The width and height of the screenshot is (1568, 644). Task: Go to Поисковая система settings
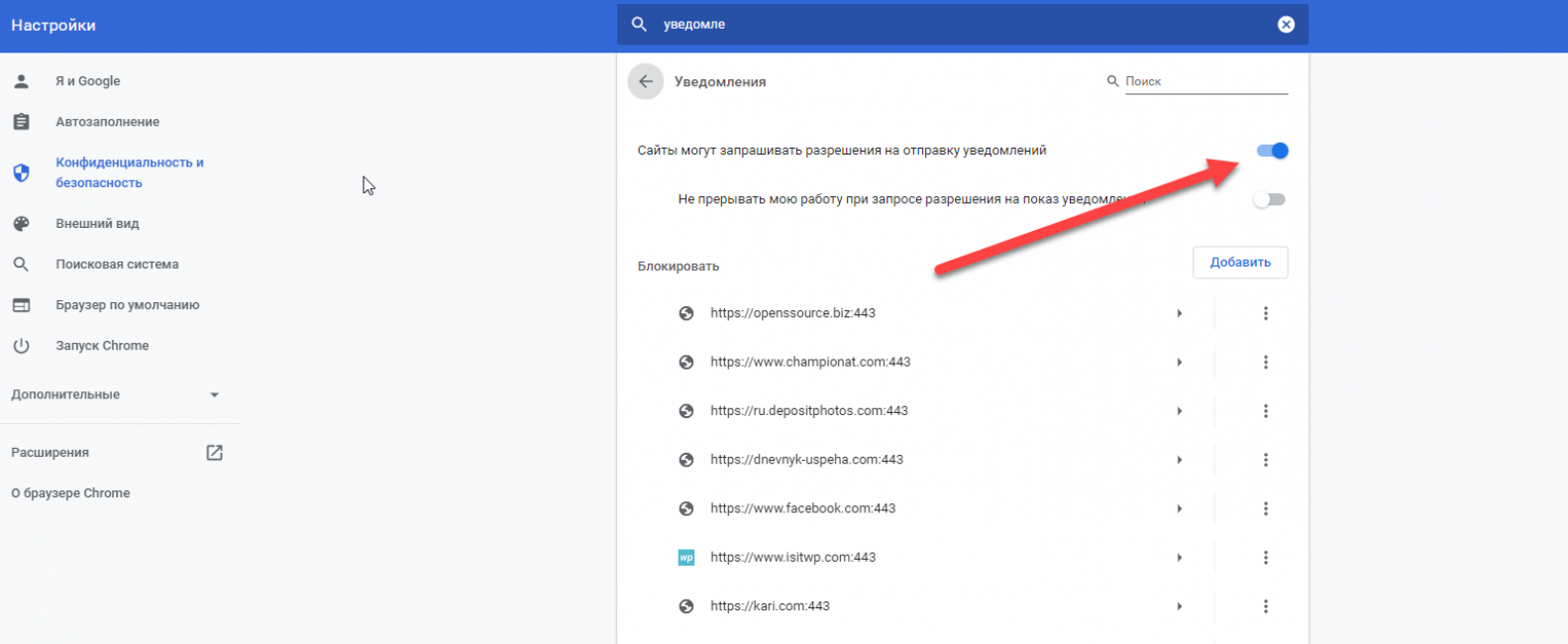pyautogui.click(x=117, y=265)
